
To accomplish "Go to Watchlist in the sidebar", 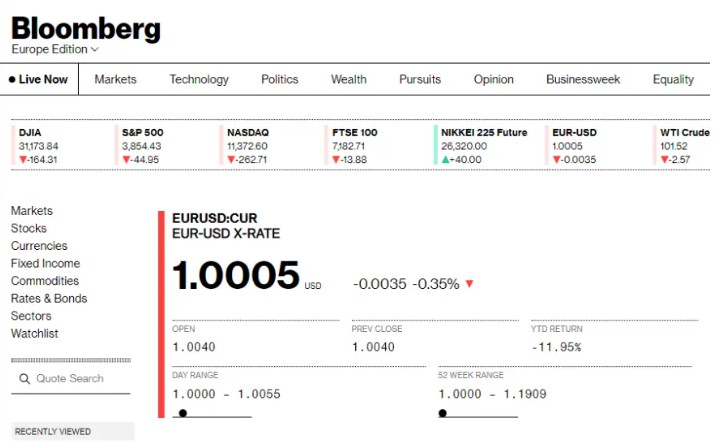I will coord(34,333).
